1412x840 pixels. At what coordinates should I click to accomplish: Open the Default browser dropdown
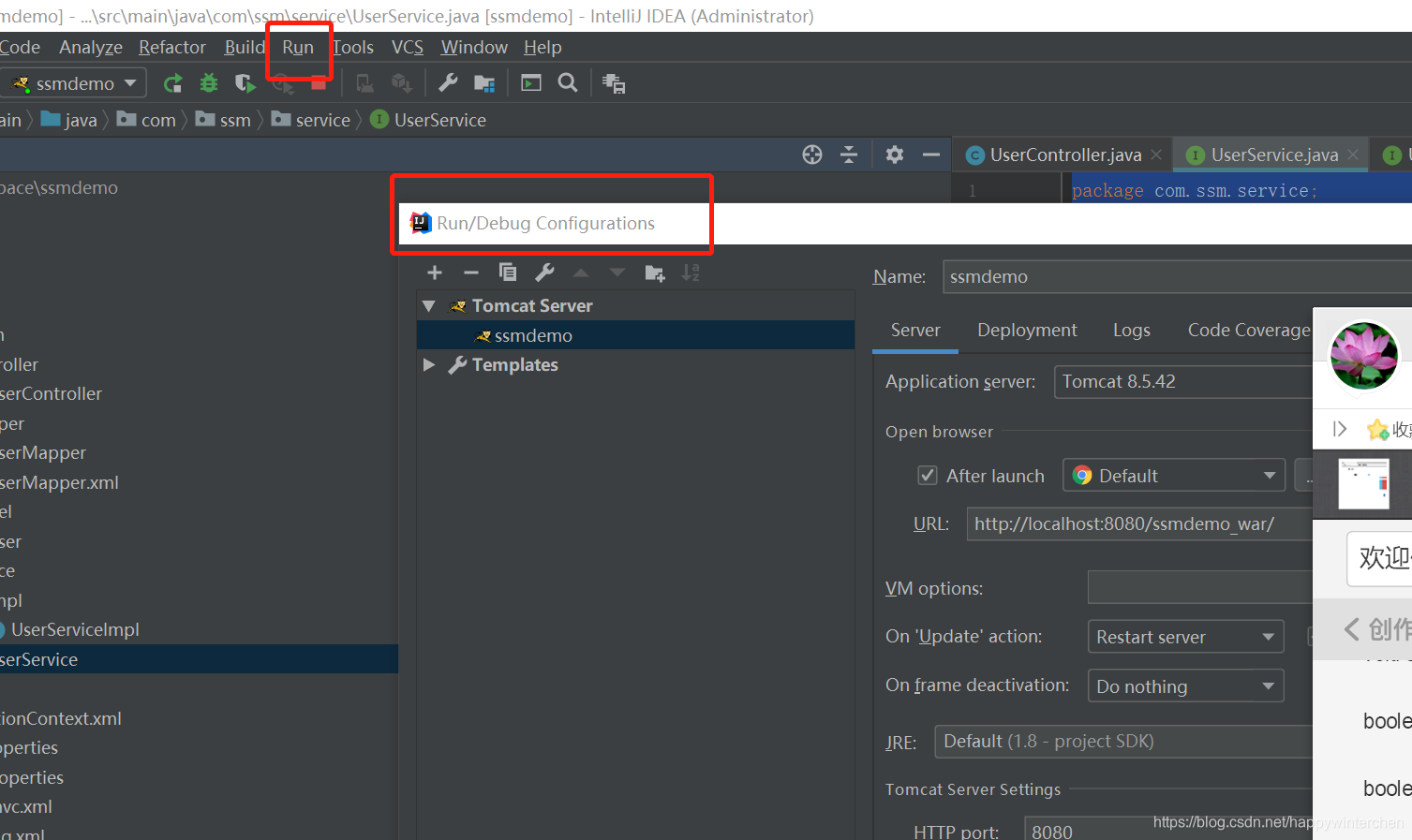1174,476
